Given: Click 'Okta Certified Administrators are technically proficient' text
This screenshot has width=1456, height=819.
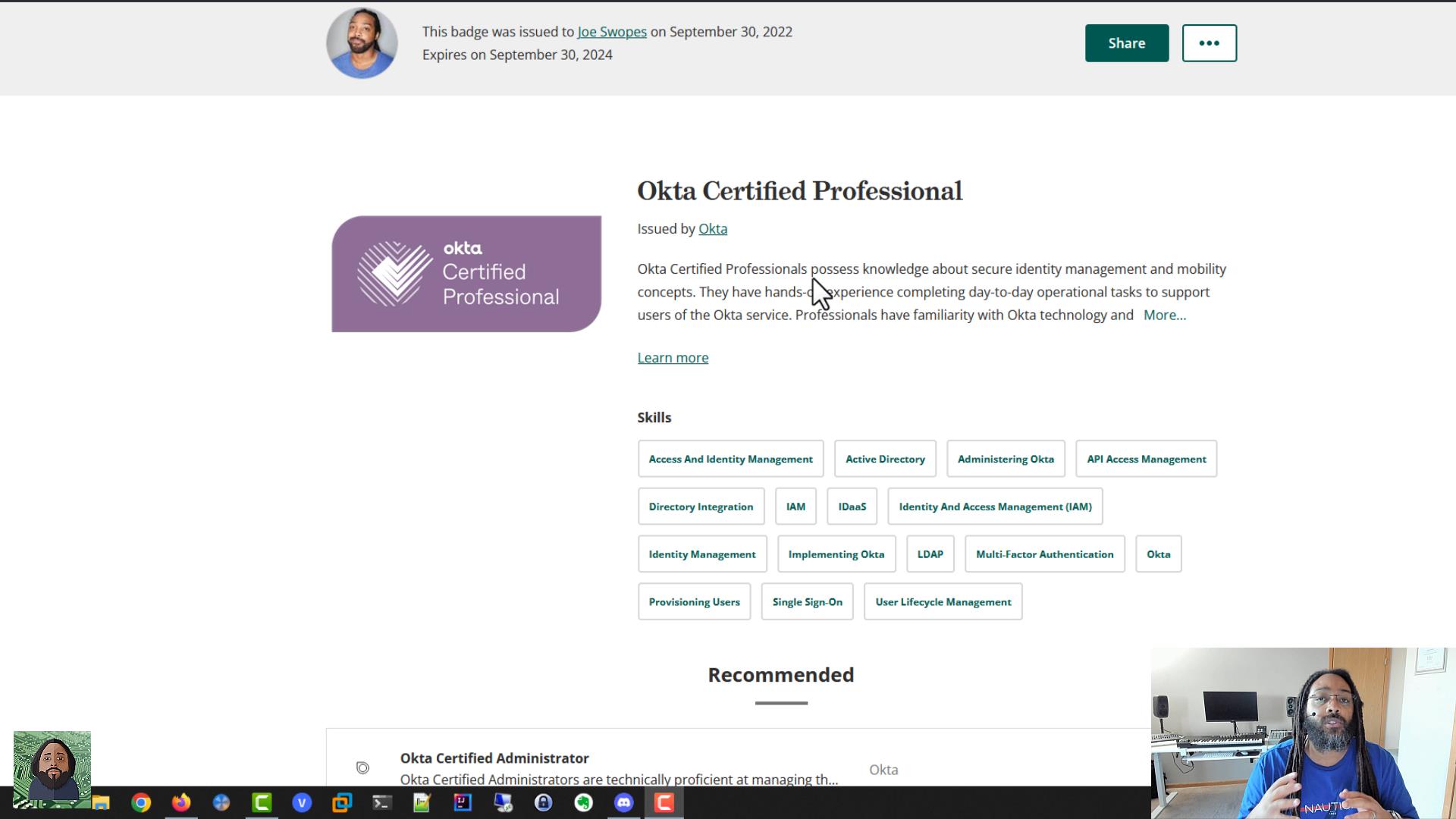Looking at the screenshot, I should (619, 780).
